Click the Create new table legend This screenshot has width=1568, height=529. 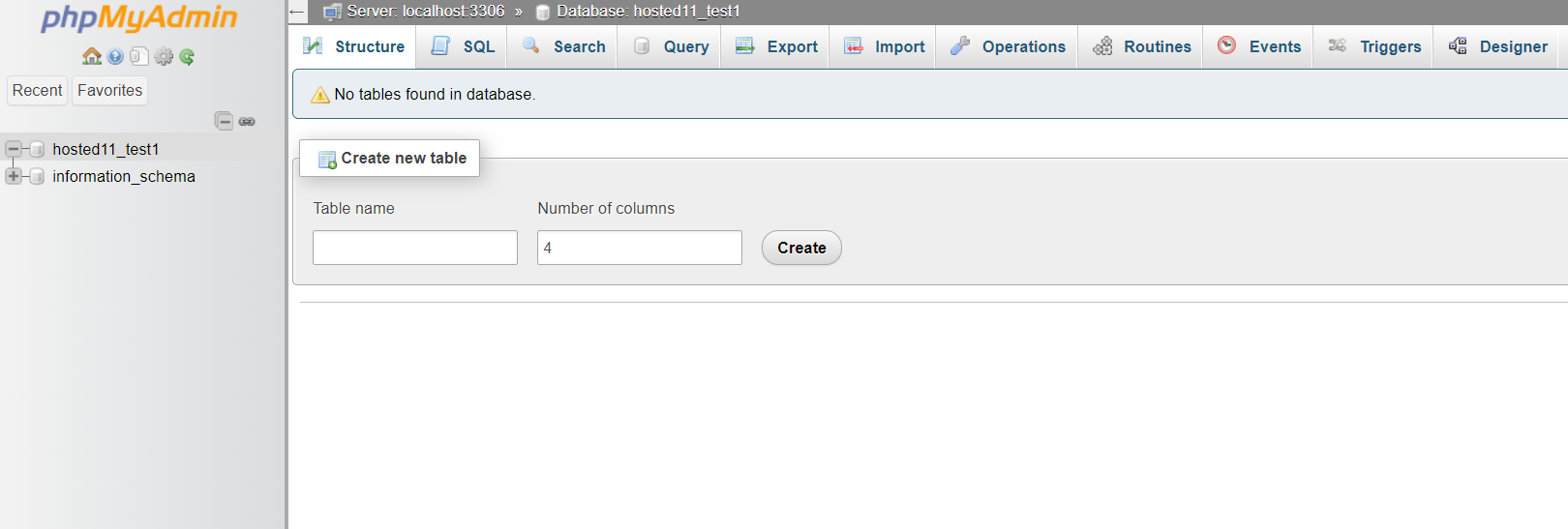[389, 158]
